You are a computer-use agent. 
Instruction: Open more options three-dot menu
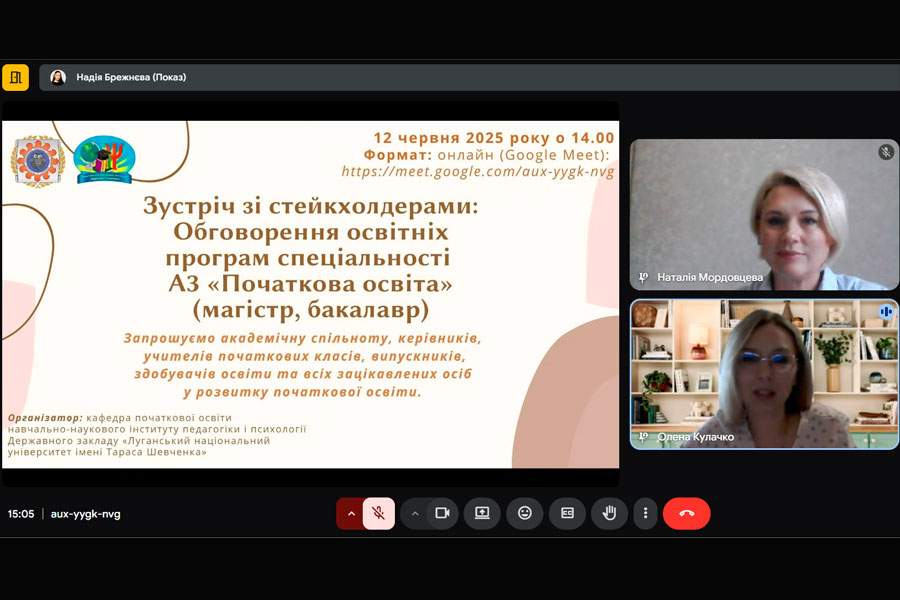coord(646,513)
